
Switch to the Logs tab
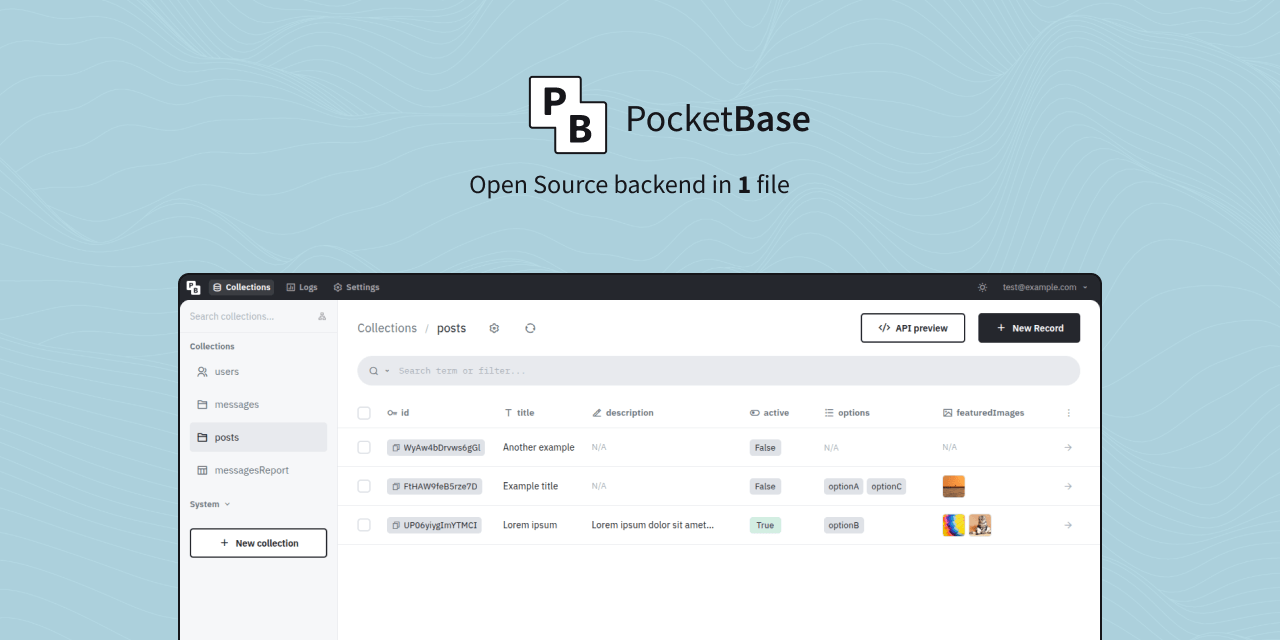tap(302, 287)
